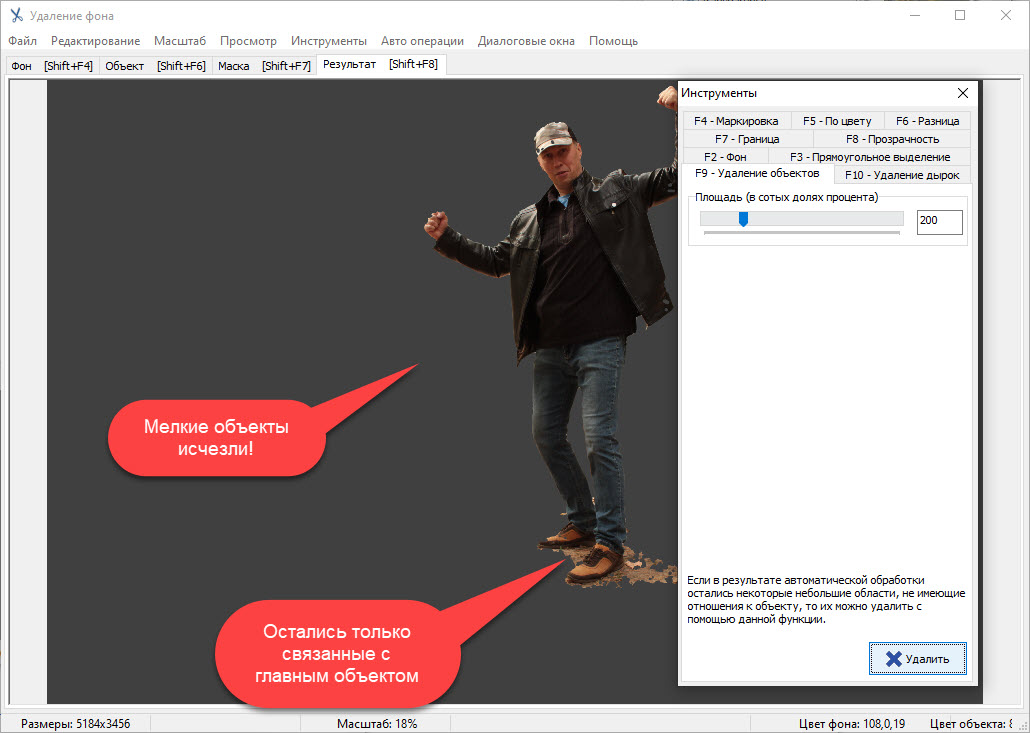Open the Диалоговые окна menu
This screenshot has height=733, width=1030.
tap(526, 41)
